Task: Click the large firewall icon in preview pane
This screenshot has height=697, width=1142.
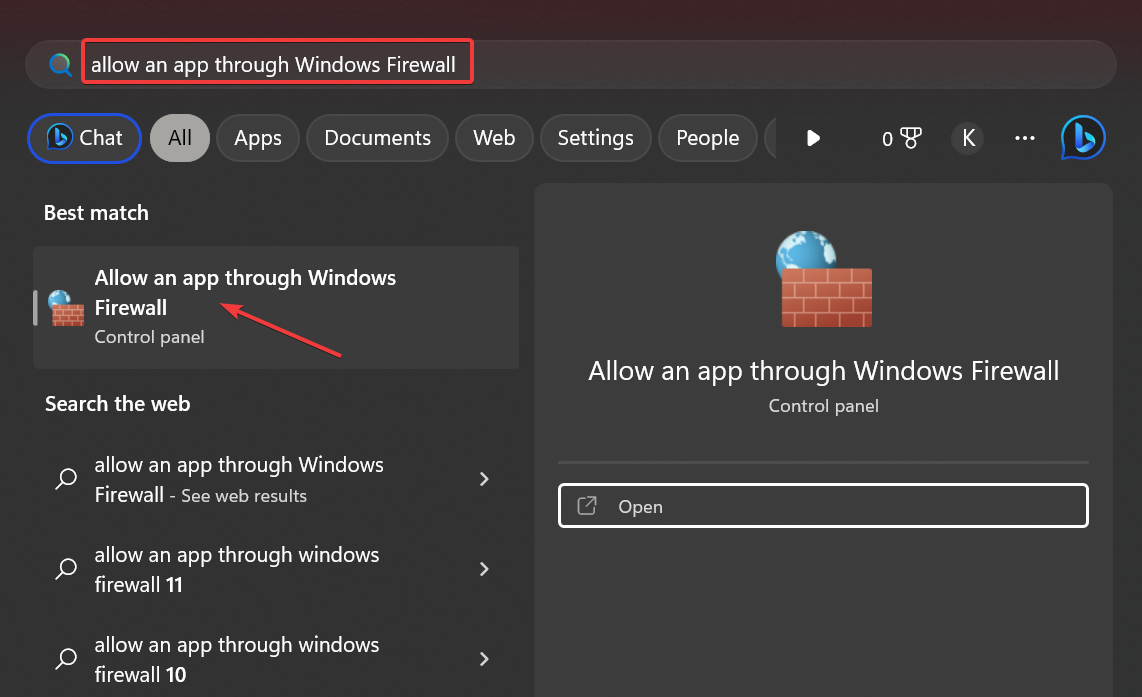Action: [x=824, y=279]
